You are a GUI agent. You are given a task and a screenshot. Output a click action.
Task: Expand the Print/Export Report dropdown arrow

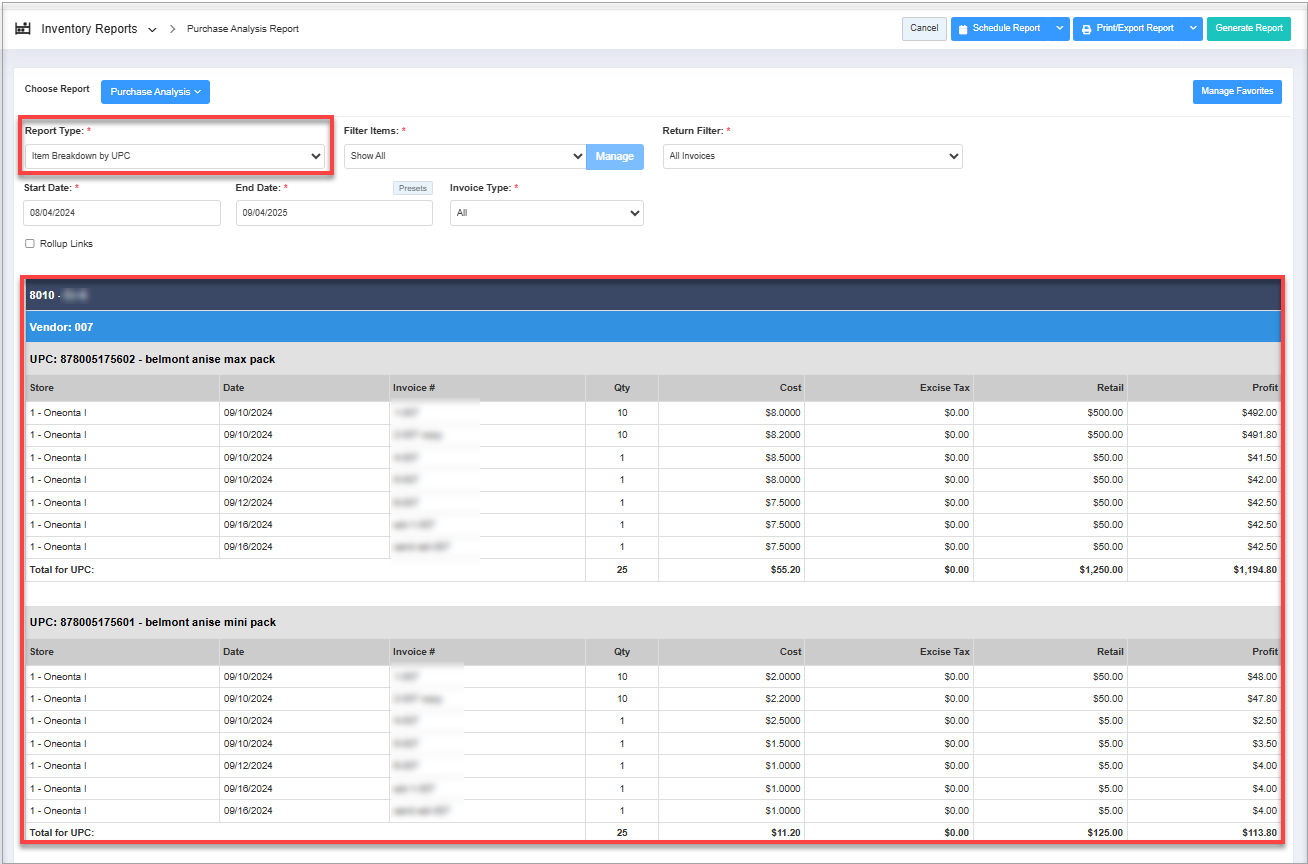point(1193,29)
